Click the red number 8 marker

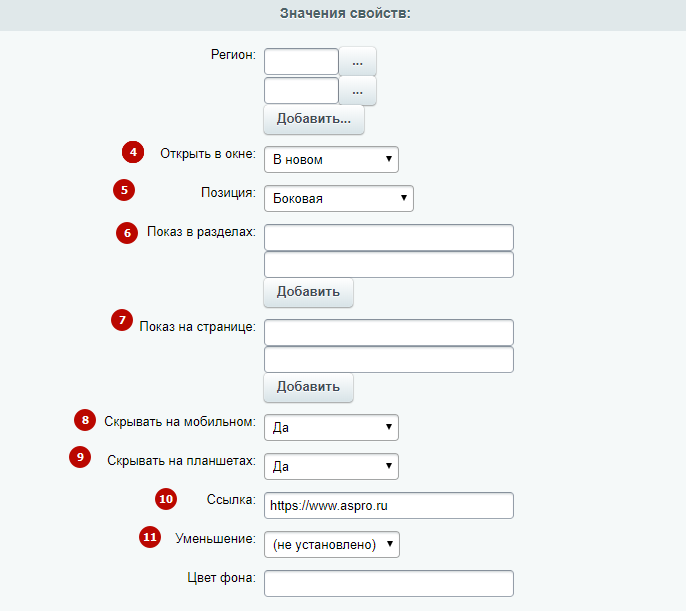click(x=85, y=420)
